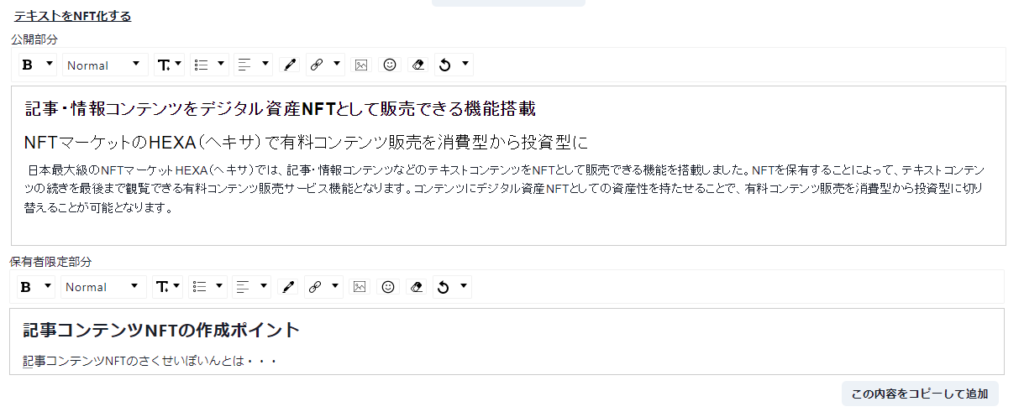
Task: Open the text alignment menu in the 公開部分 toolbar
Action: [253, 65]
